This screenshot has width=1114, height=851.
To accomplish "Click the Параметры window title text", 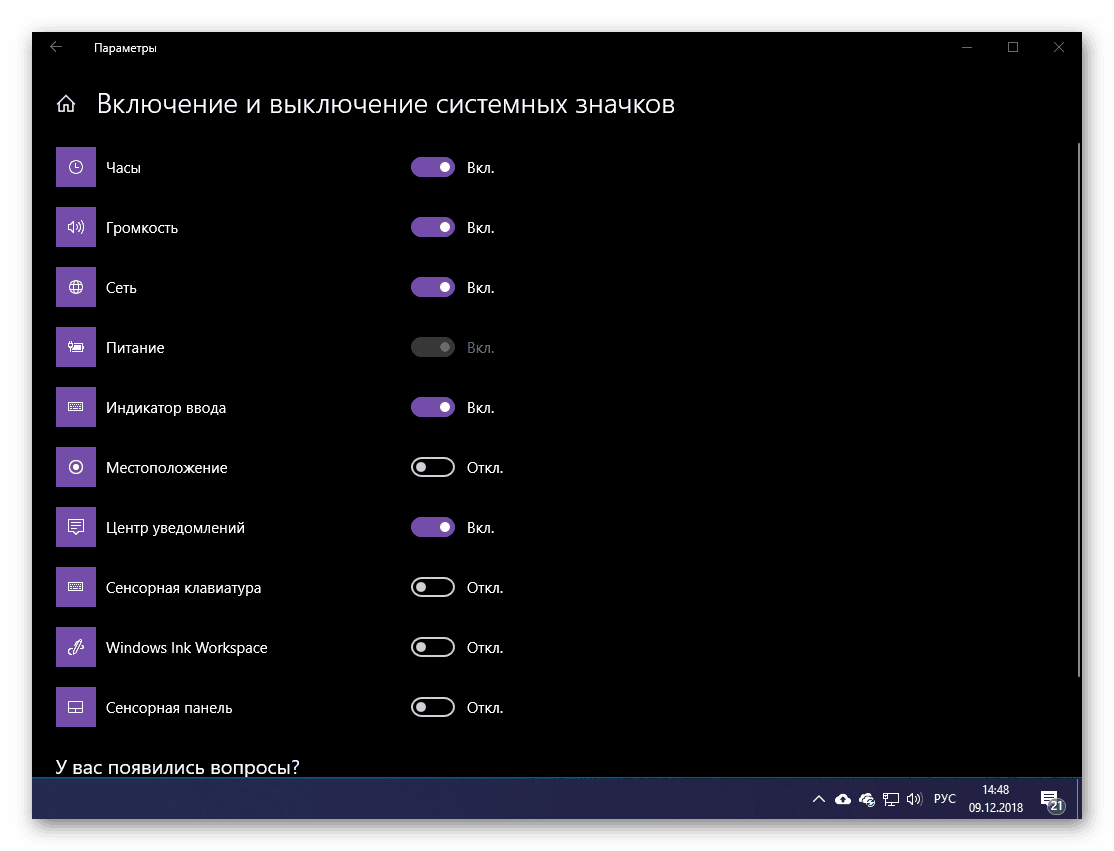I will pos(125,48).
